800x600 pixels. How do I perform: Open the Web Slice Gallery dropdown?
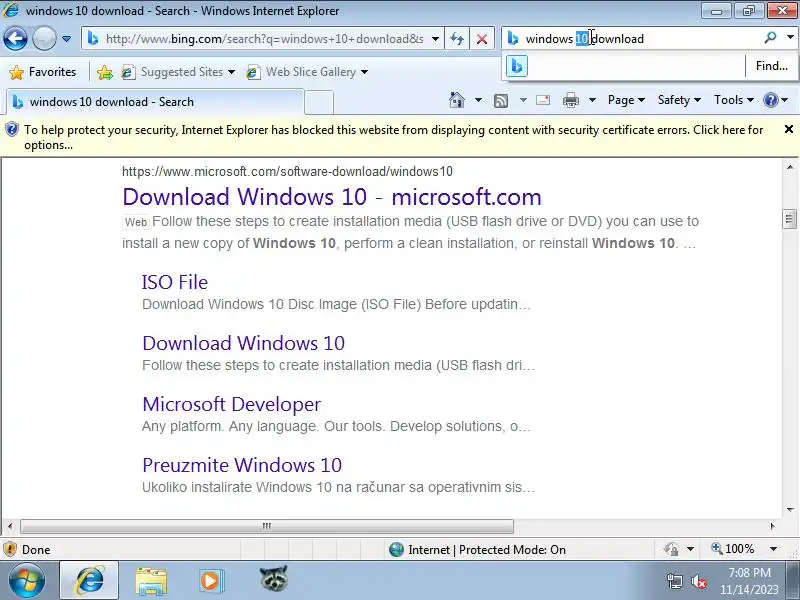coord(307,72)
